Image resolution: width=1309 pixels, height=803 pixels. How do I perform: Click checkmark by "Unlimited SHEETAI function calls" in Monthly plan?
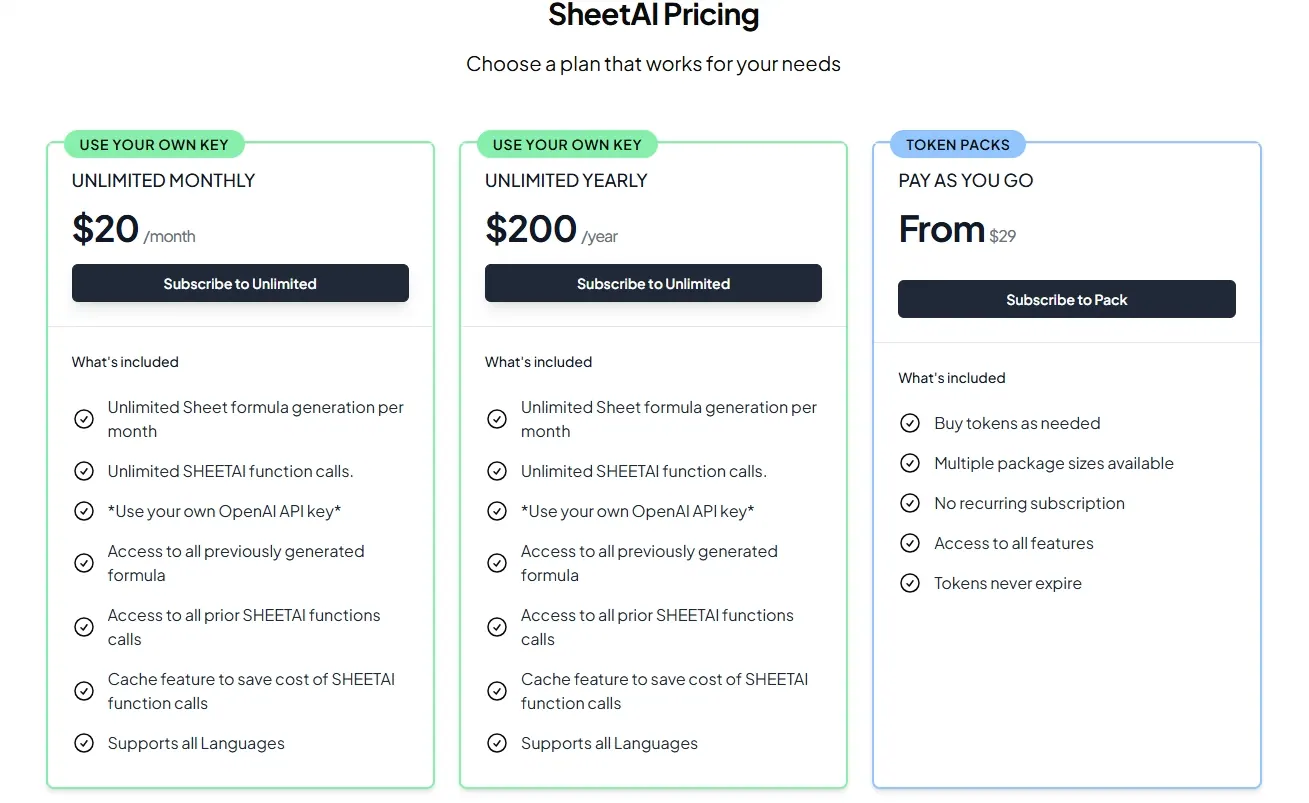coord(84,471)
